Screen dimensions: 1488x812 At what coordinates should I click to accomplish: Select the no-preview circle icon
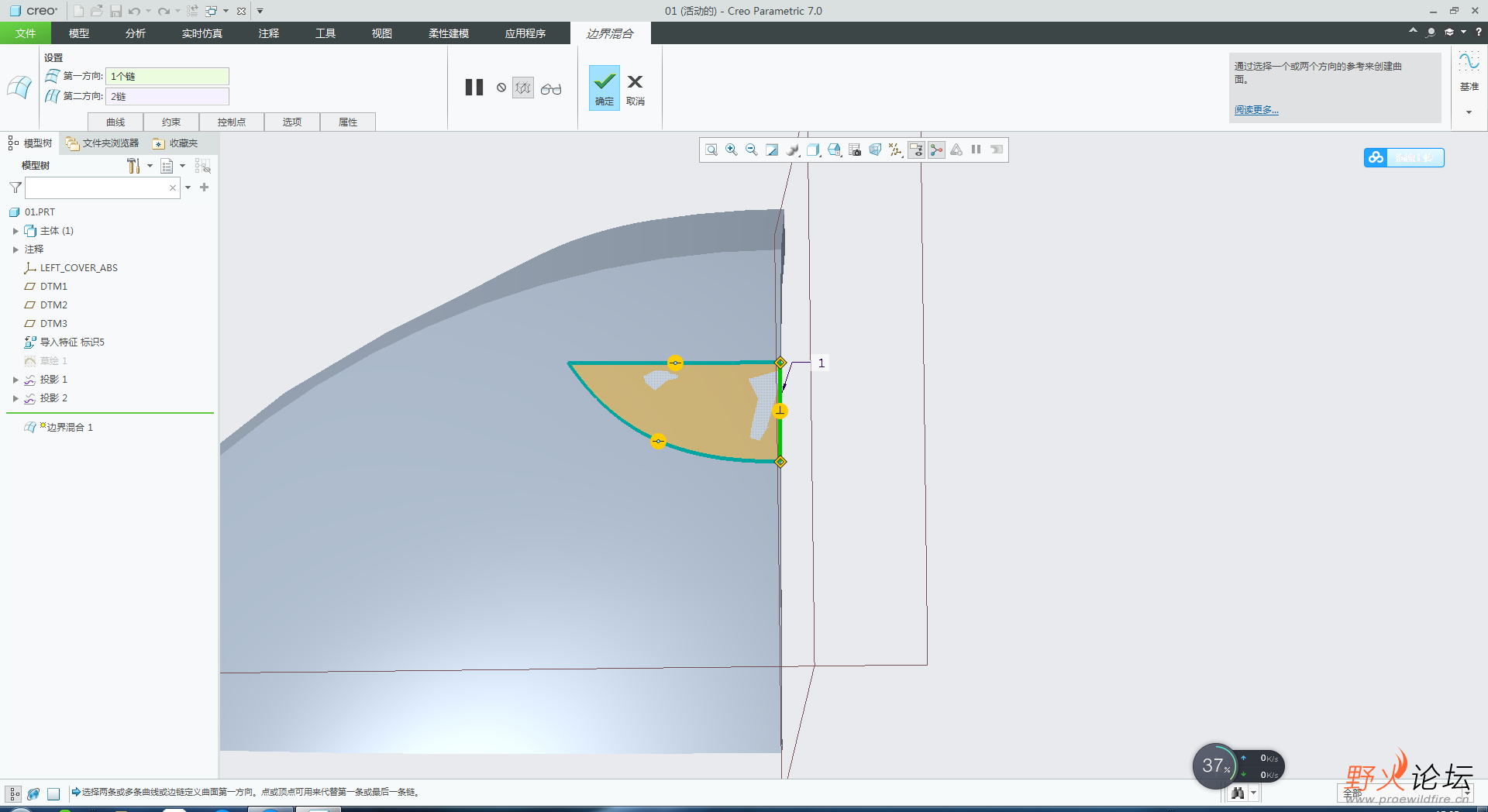point(501,88)
